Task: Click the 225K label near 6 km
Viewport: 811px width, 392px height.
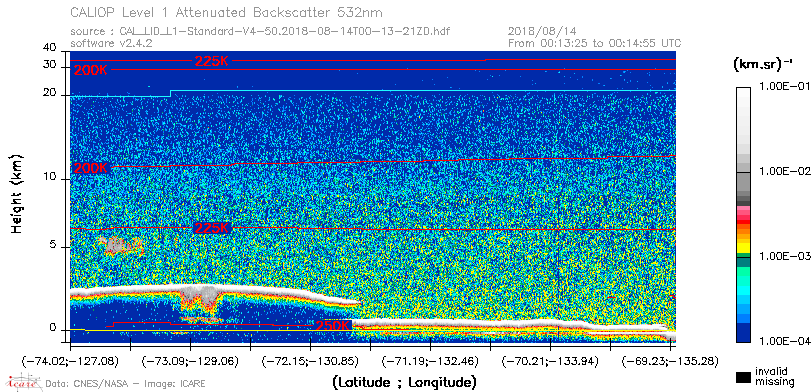Action: pyautogui.click(x=212, y=228)
